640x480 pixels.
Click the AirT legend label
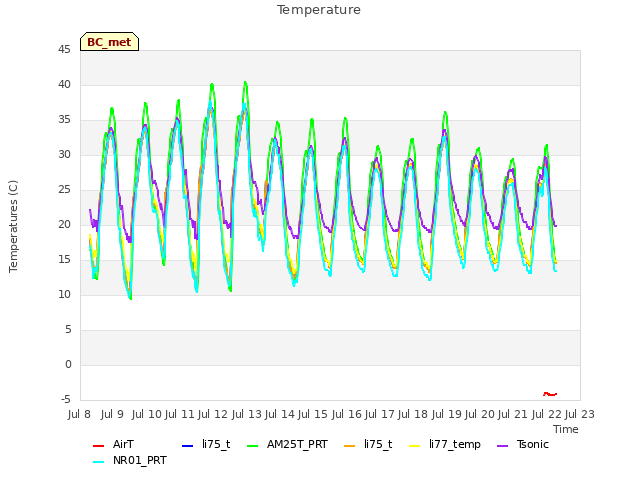click(123, 444)
